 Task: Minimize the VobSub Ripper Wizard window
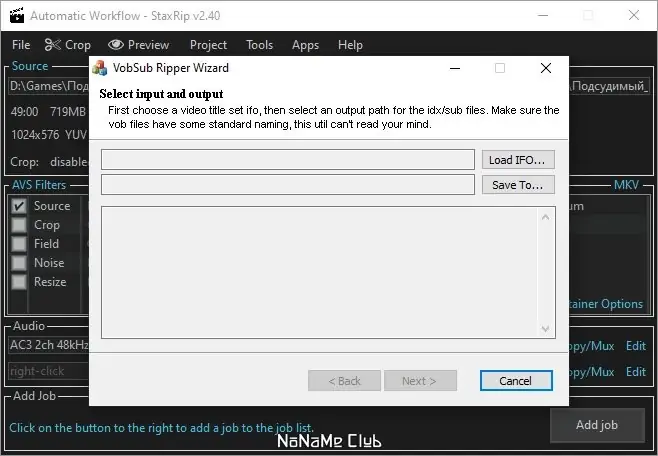(x=455, y=68)
